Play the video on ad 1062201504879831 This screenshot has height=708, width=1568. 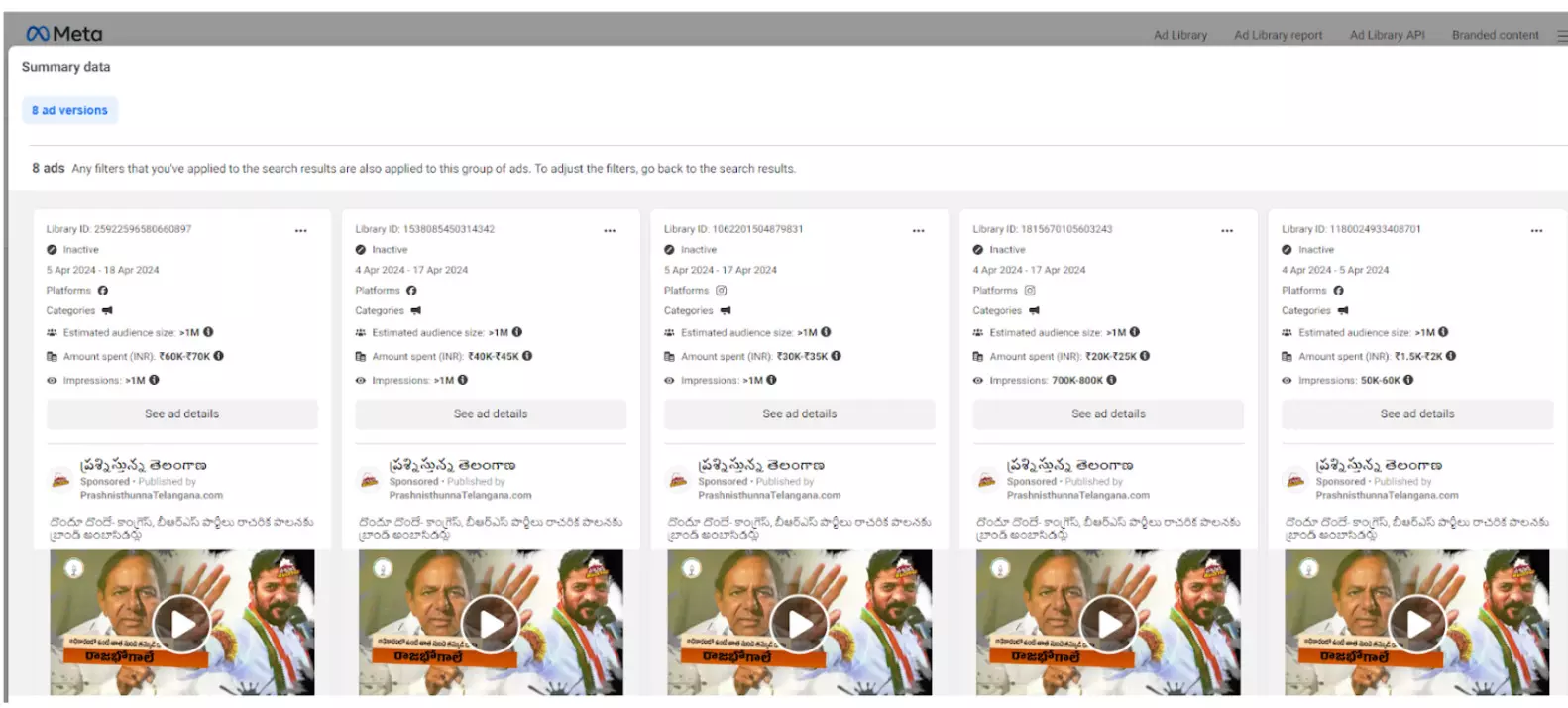800,624
